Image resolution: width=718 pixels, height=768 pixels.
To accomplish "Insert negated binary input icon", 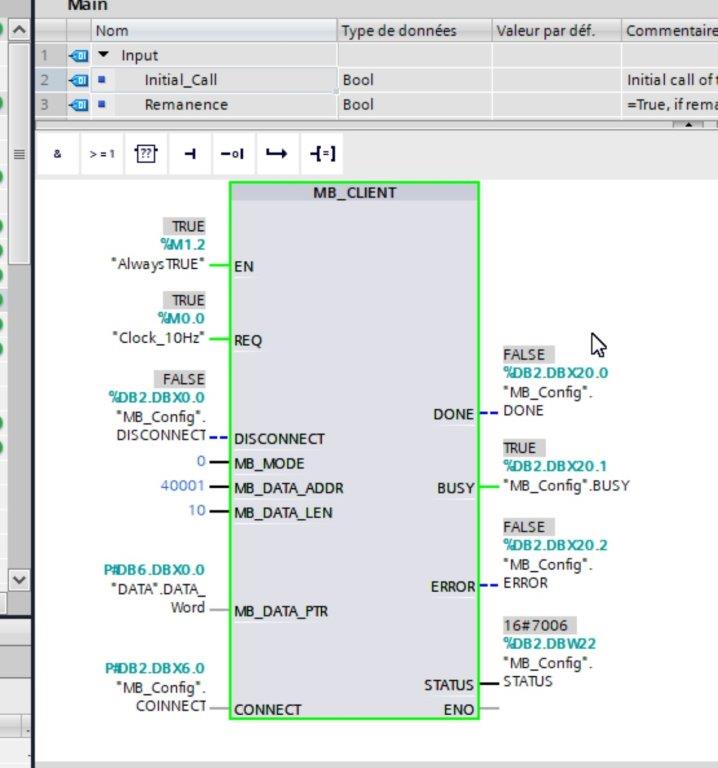I will [x=233, y=154].
